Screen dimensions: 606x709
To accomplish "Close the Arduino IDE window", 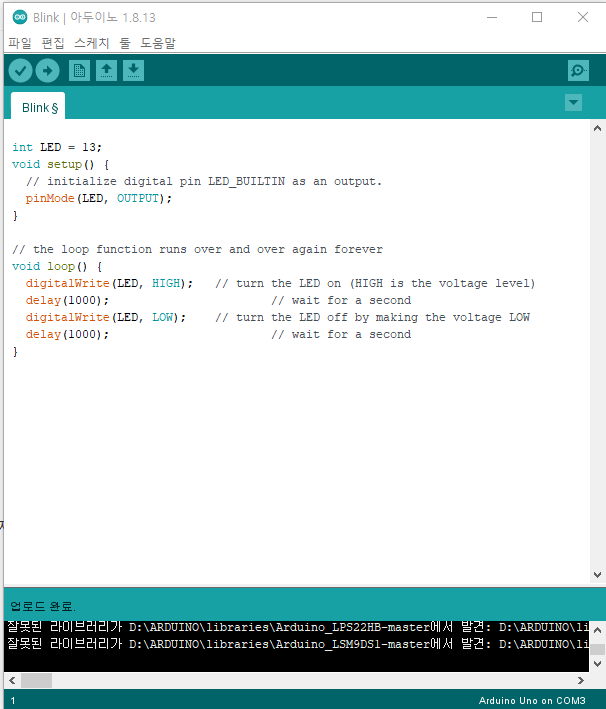I will pos(583,17).
